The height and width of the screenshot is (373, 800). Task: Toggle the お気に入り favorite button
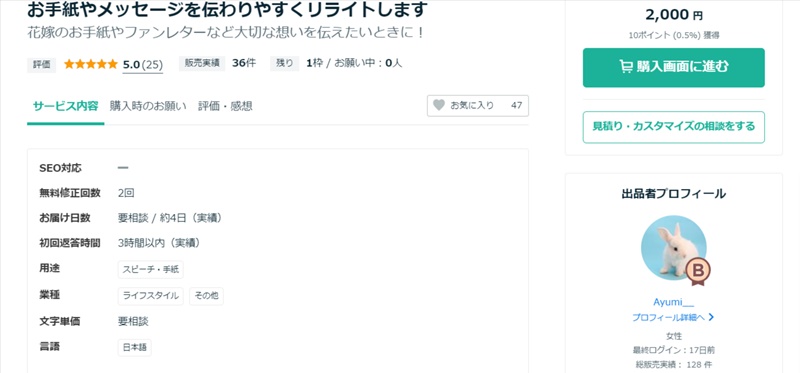point(478,106)
